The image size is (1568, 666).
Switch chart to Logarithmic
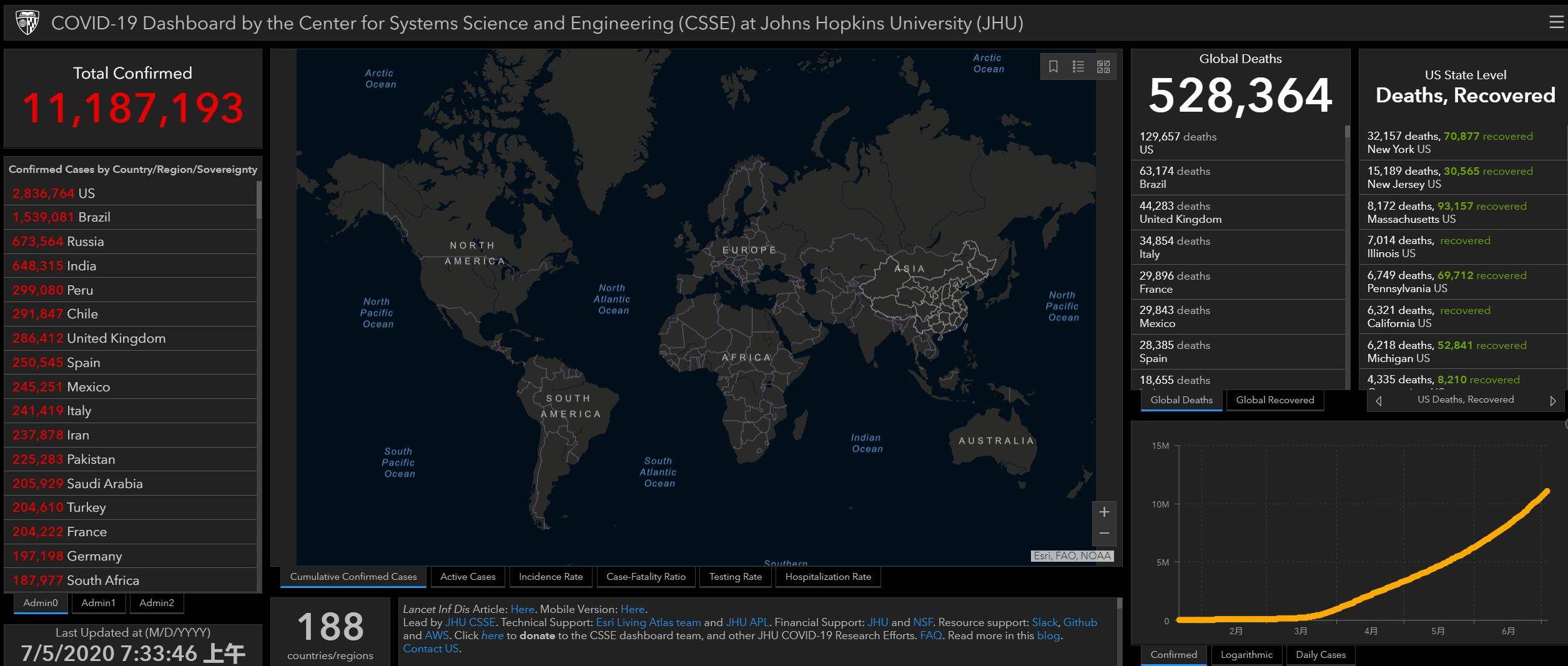click(1246, 655)
